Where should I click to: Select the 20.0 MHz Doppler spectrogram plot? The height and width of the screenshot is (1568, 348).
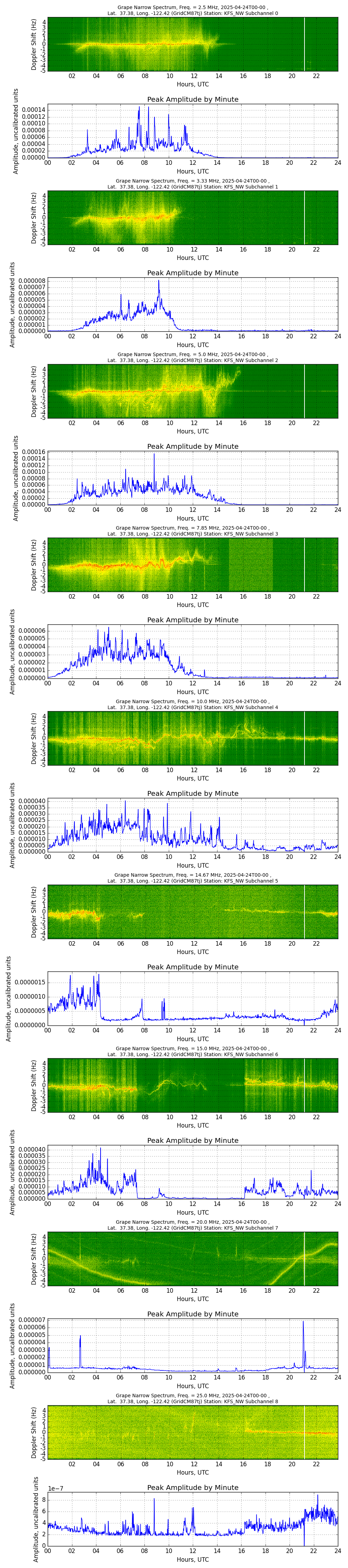tap(193, 1258)
